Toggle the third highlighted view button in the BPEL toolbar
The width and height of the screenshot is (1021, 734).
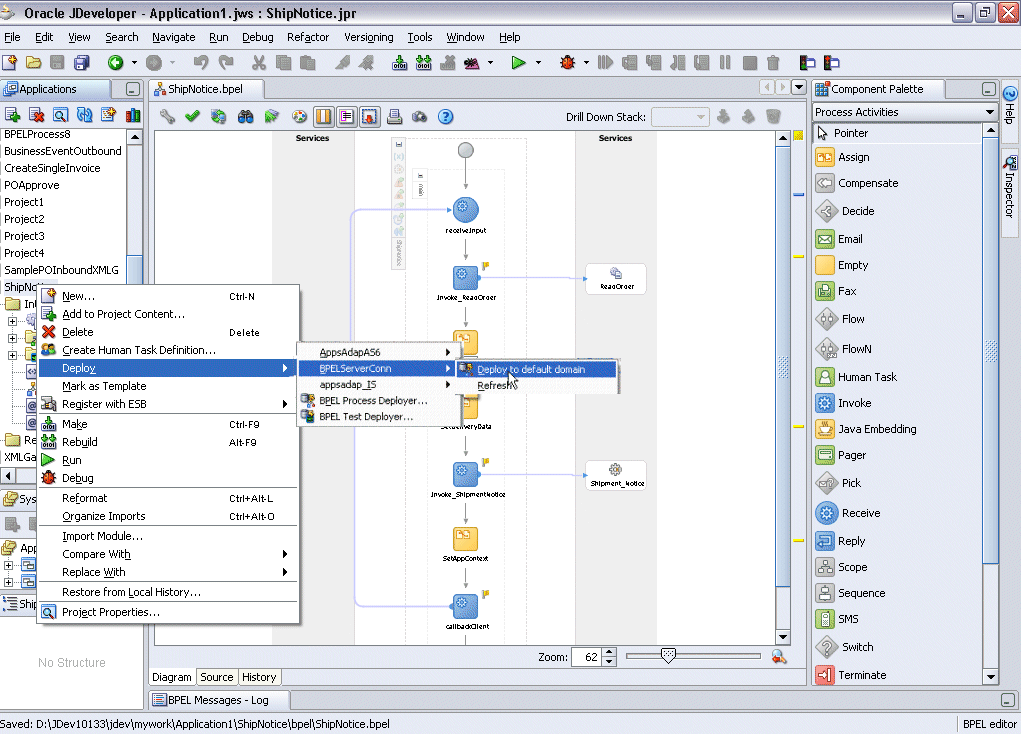tap(370, 117)
